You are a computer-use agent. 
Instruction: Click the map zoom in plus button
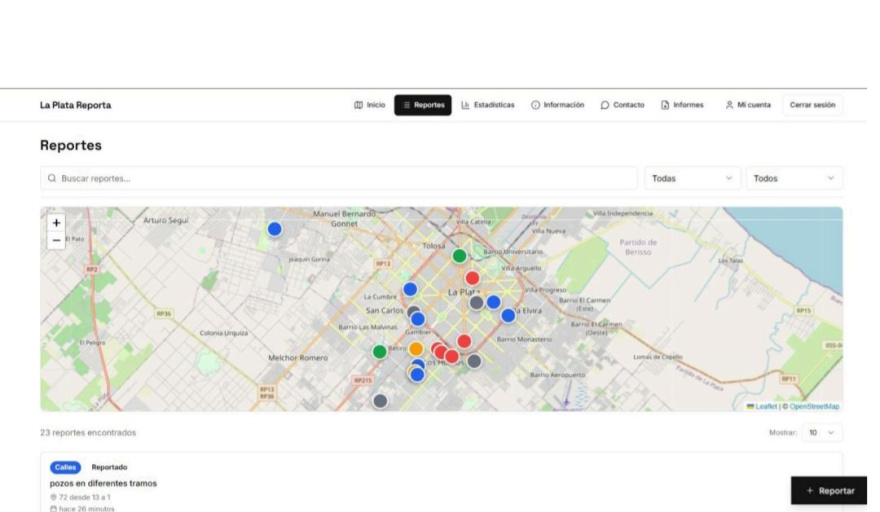[56, 223]
